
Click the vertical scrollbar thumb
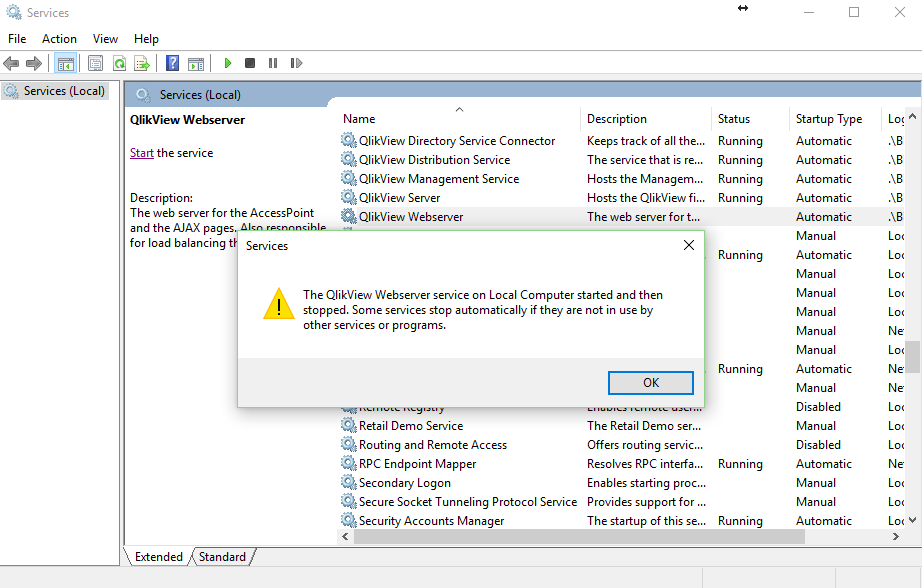point(913,357)
